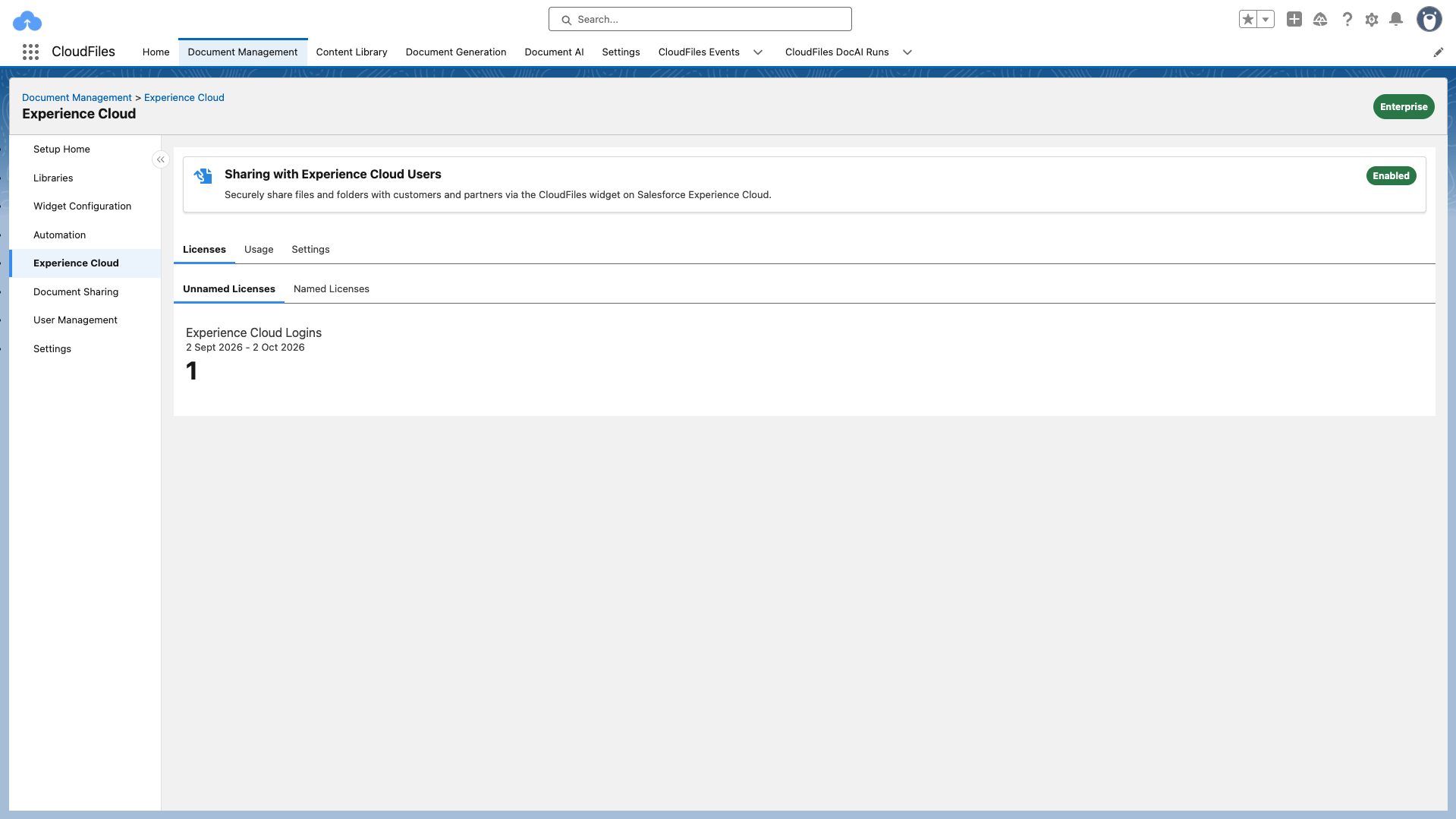Collapse the sidebar with double-chevron button
This screenshot has width=1456, height=819.
click(161, 159)
